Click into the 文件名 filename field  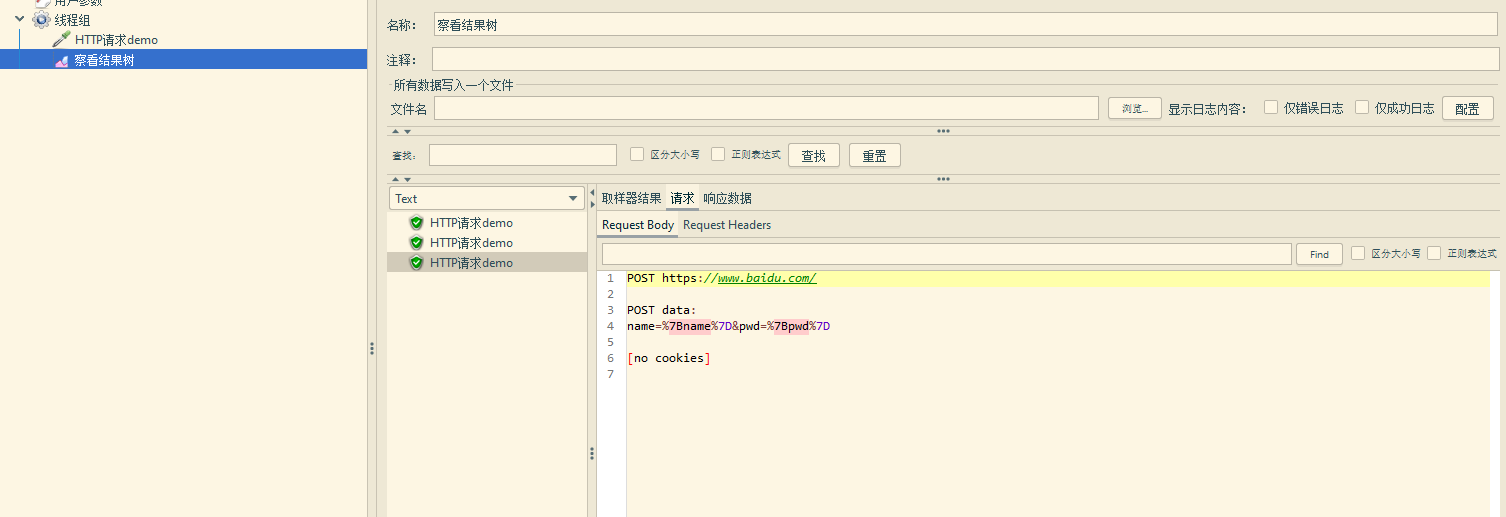(x=766, y=108)
